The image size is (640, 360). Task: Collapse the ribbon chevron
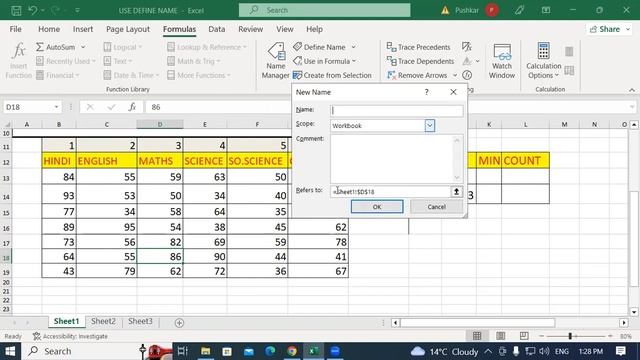pyautogui.click(x=632, y=90)
